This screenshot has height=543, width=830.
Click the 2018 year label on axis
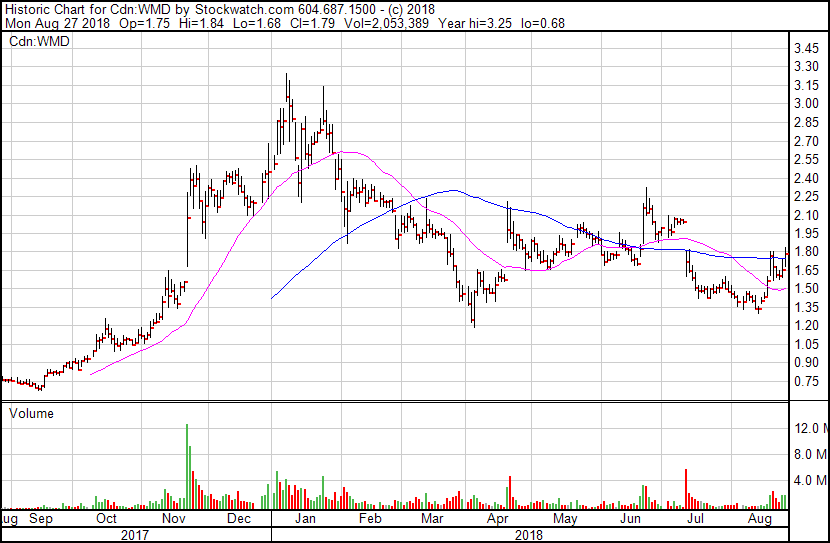pos(529,535)
